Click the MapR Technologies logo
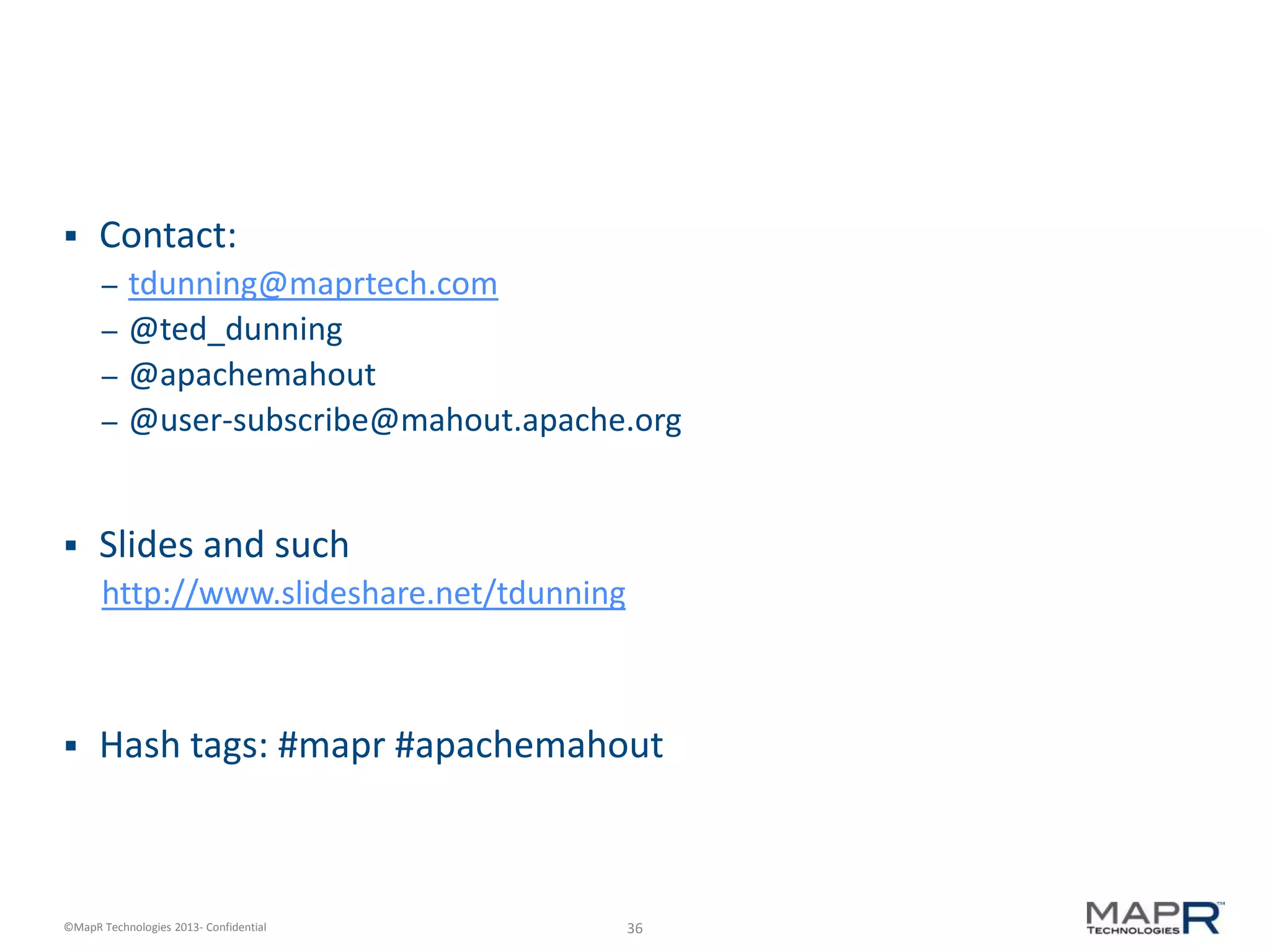Viewport: 1270px width, 952px height. click(1156, 919)
